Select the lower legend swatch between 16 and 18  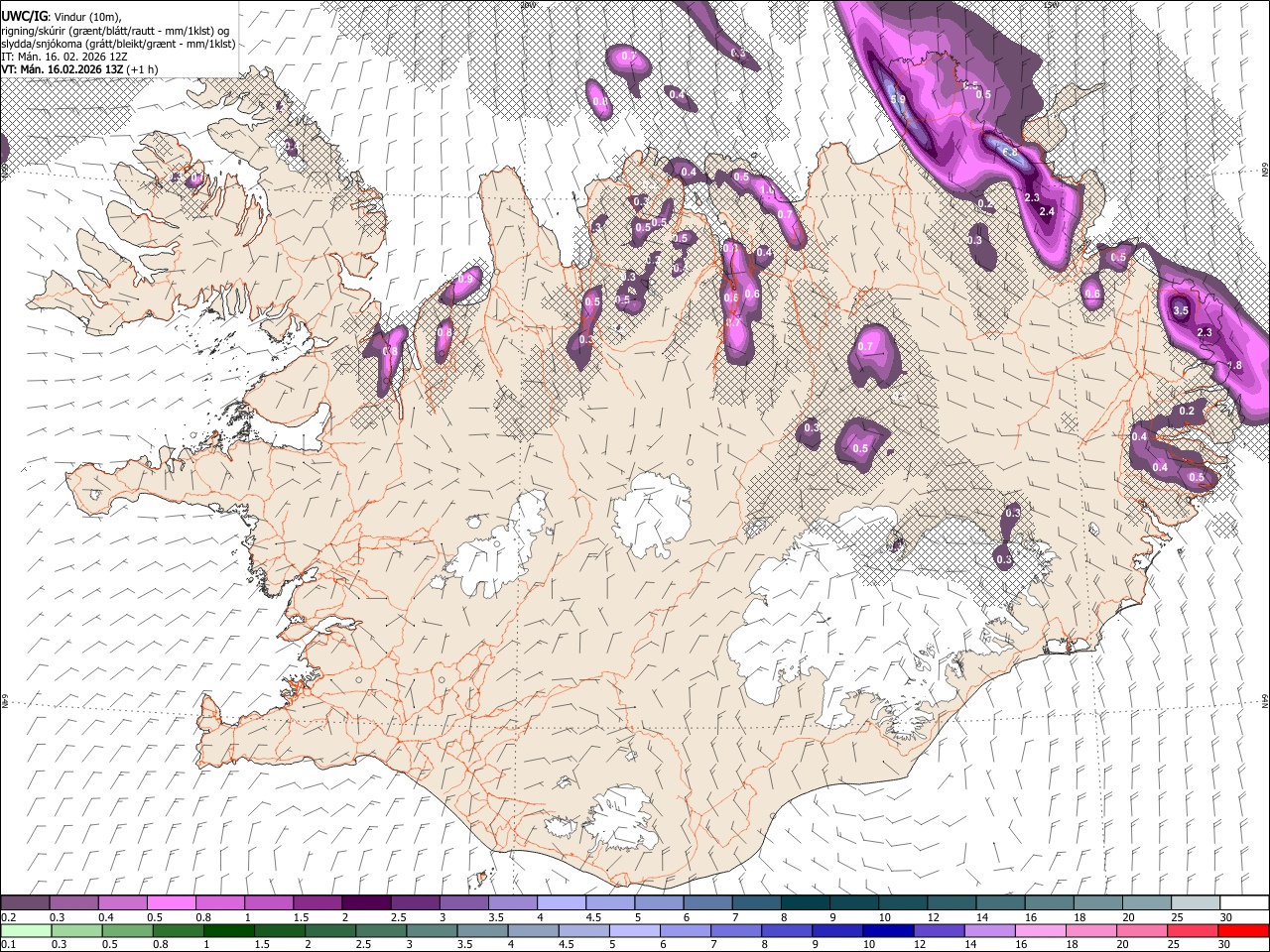click(x=1040, y=930)
